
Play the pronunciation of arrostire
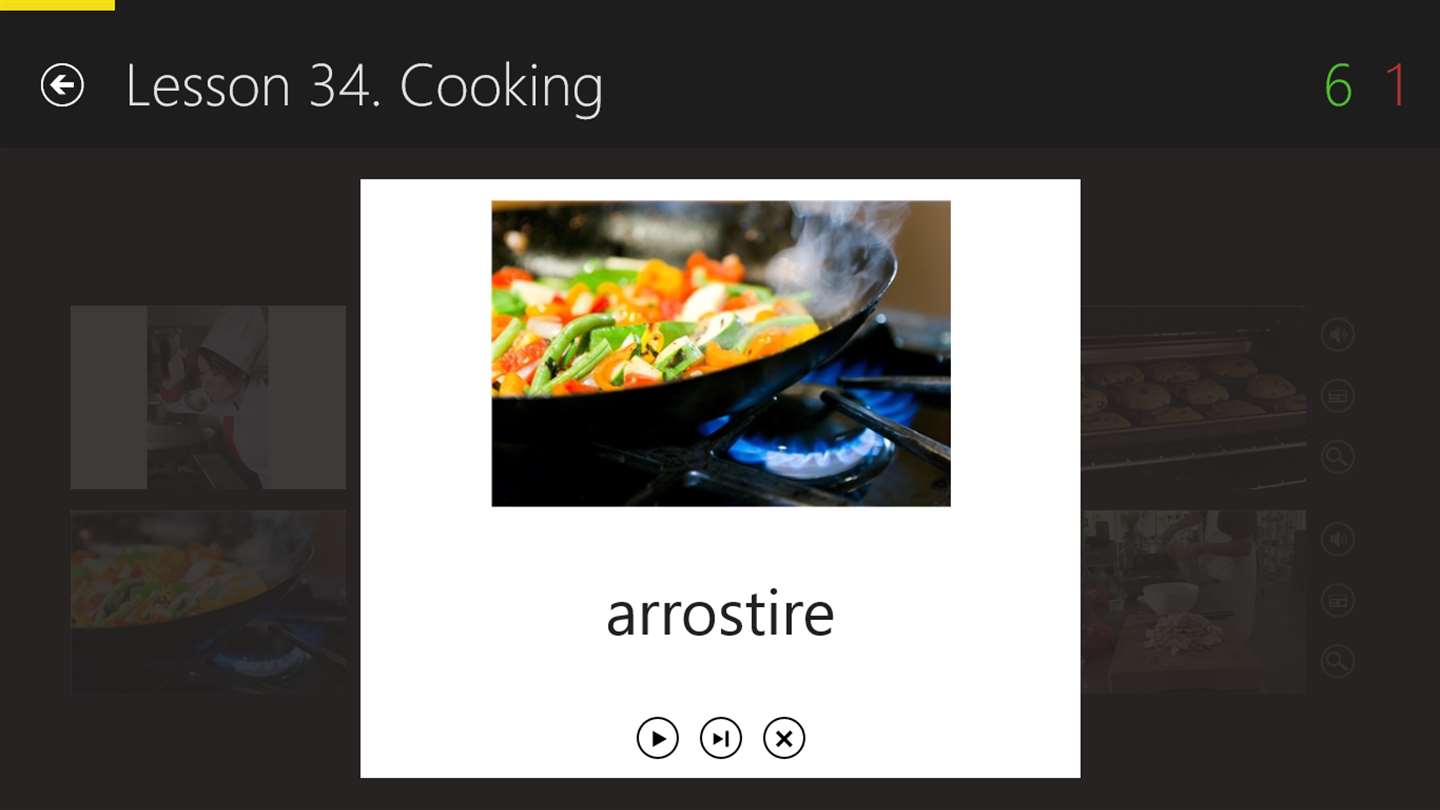pos(658,738)
